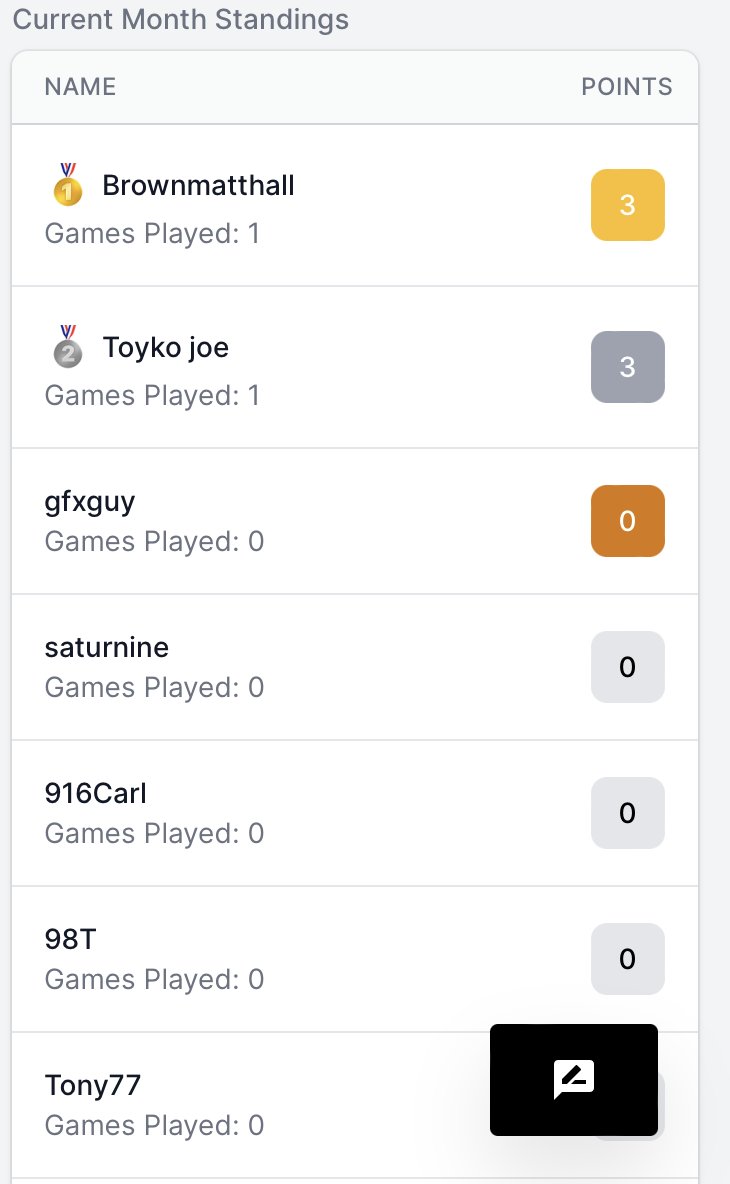Select the saturnine player name

coord(106,647)
